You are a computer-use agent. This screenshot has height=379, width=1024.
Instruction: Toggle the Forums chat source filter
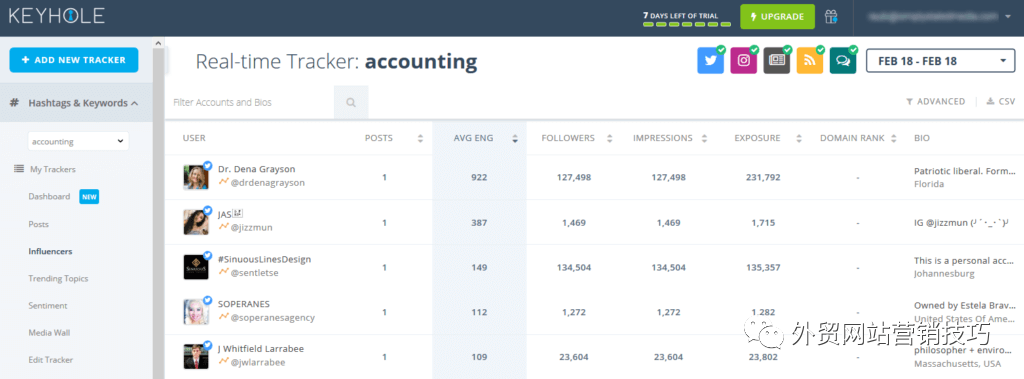pyautogui.click(x=843, y=61)
